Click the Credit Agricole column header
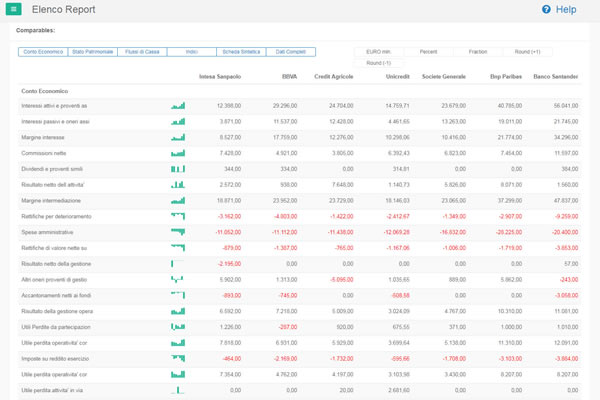This screenshot has height=400, width=600. coord(334,77)
